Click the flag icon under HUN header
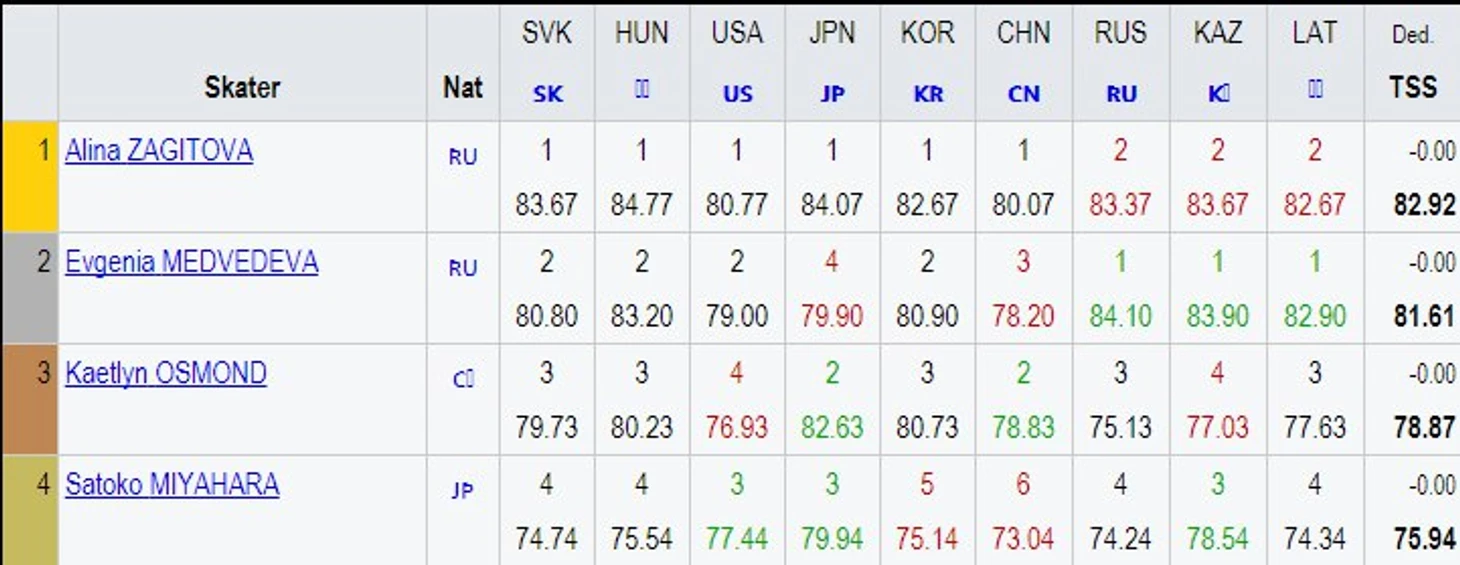Screen dimensions: 1460x565 coord(642,90)
